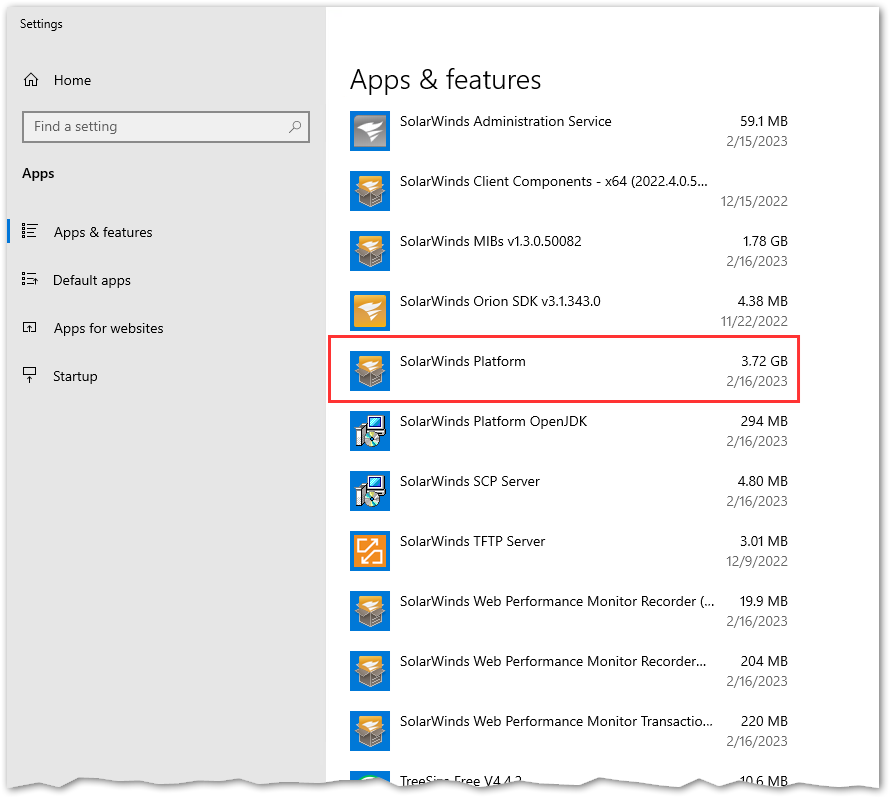Click SolarWinds TFTP Server orange icon
The image size is (890, 799).
point(370,551)
